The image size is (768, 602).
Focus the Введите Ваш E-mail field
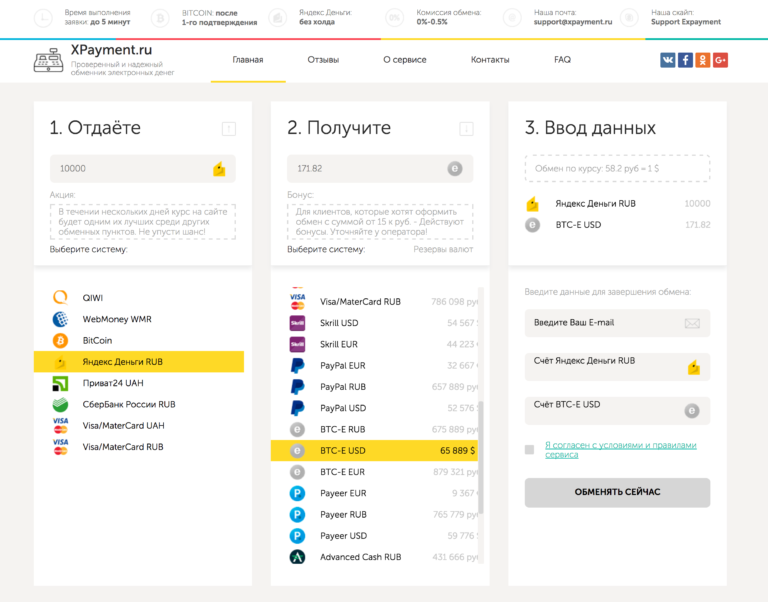(x=617, y=323)
